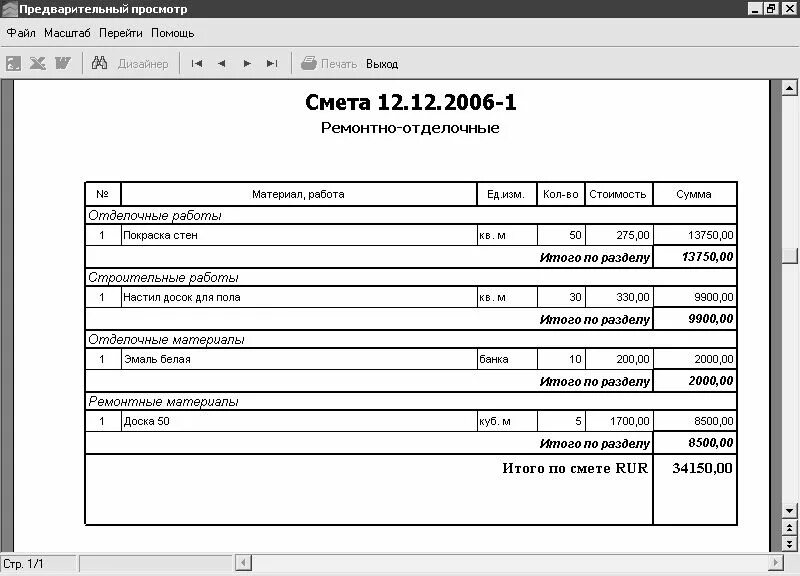Click the Итого по смете RUR label

coord(575,468)
